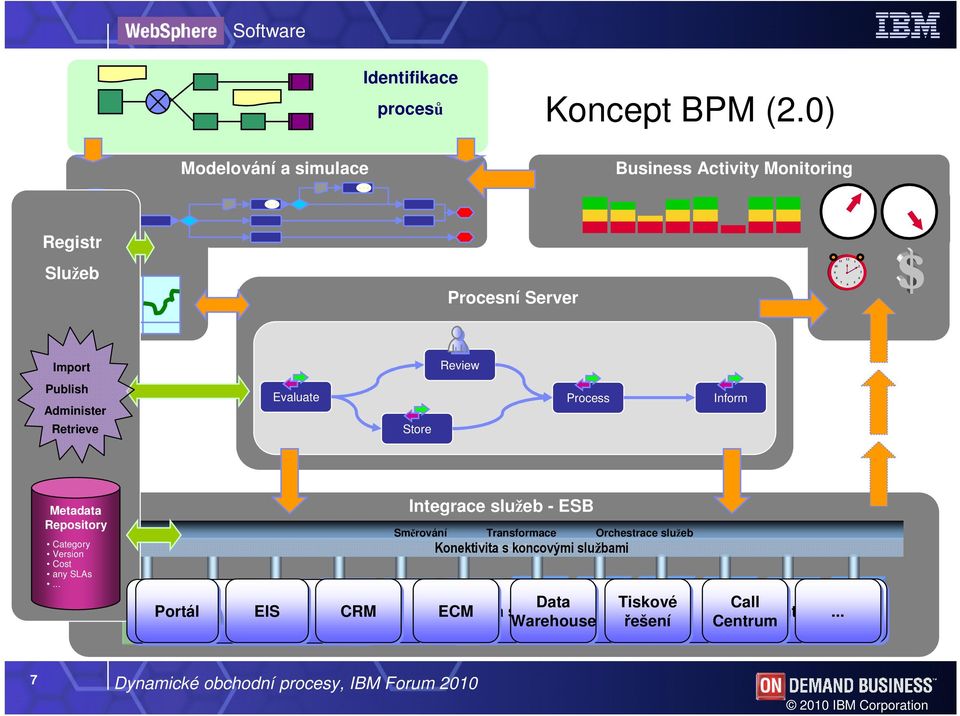
Task: Select the 'Identifikace procesů' label
Action: tap(410, 93)
